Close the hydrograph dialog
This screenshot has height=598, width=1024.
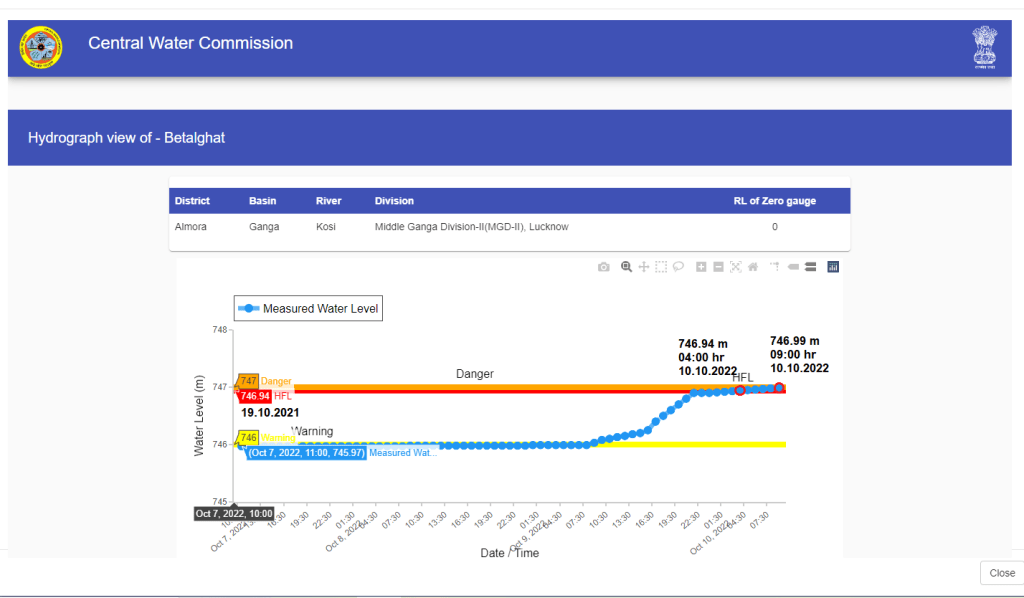1001,573
